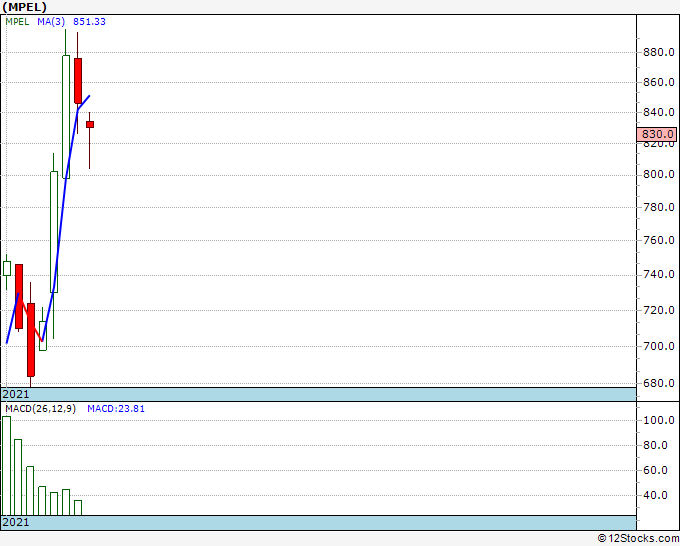The image size is (680, 546).
Task: Select the shortest last MACD histogram bar
Action: 78,508
